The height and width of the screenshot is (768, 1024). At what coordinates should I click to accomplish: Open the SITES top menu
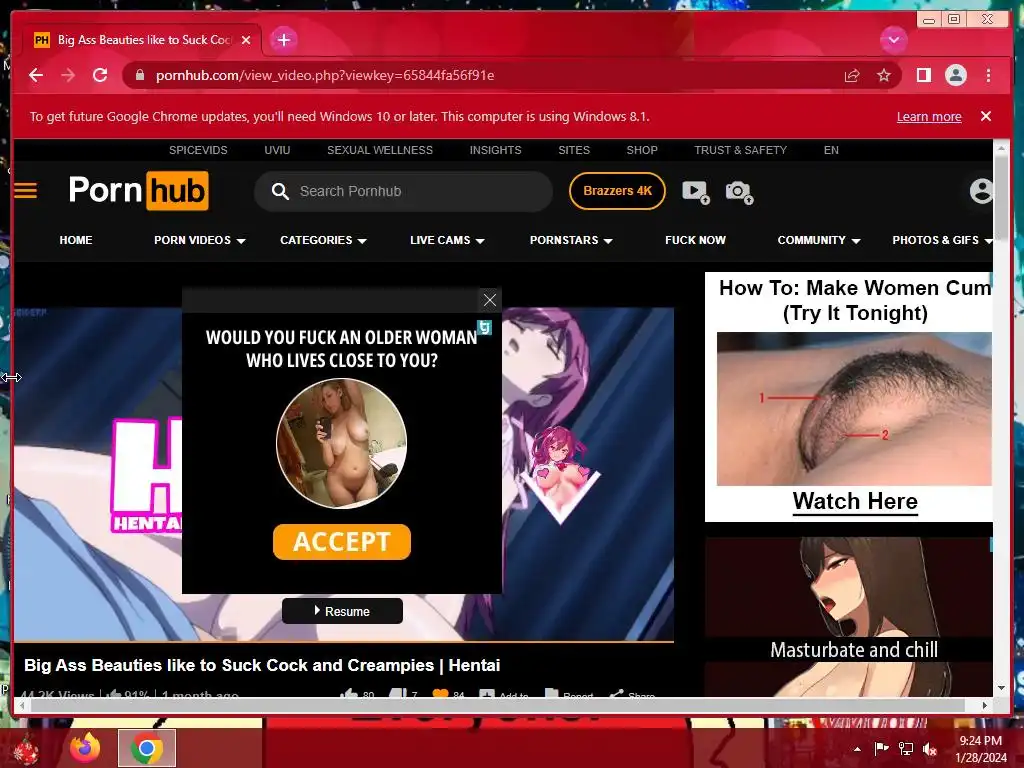tap(574, 150)
